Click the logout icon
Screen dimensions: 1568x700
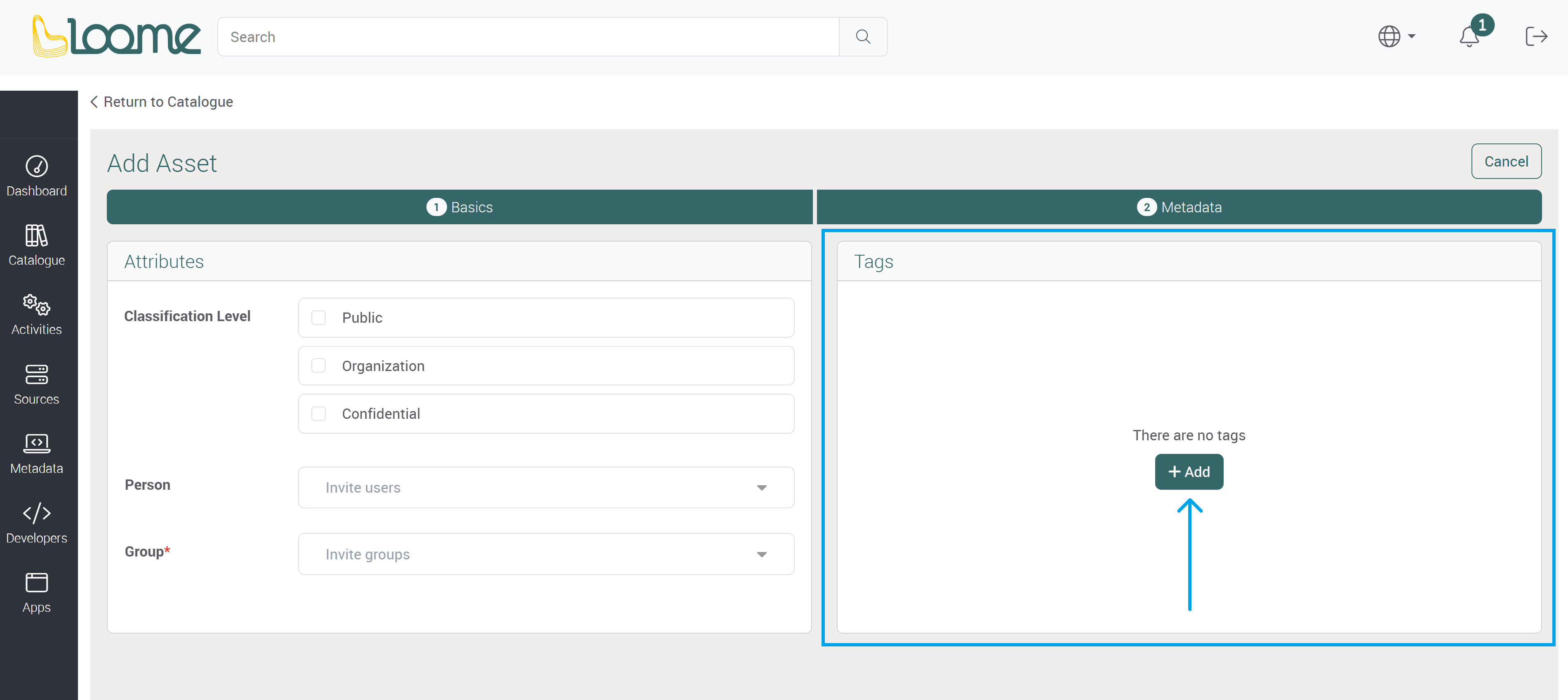tap(1536, 37)
